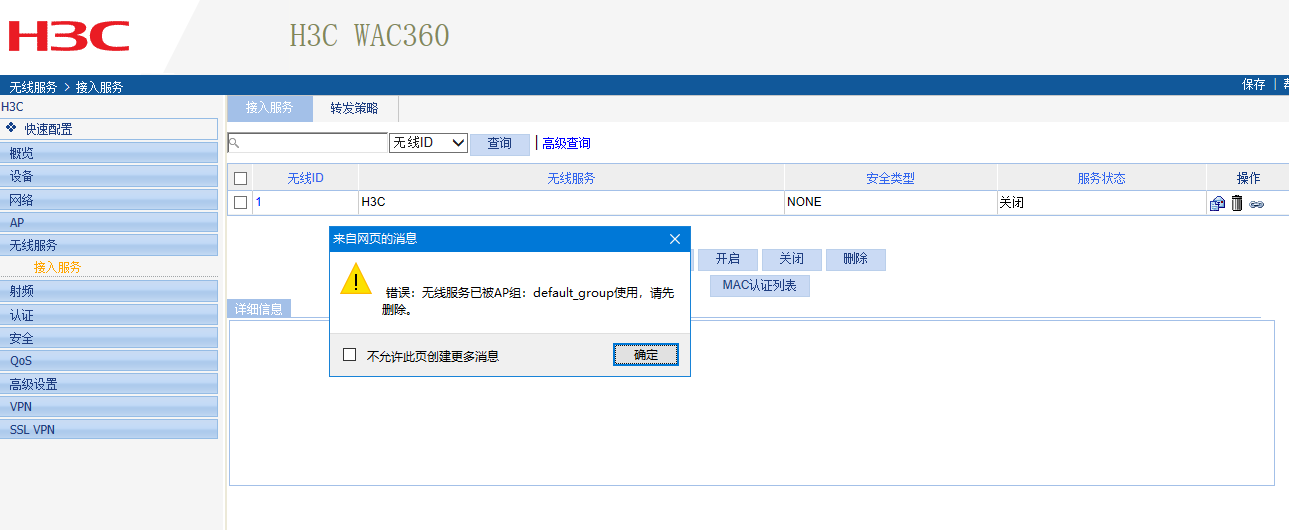
Task: Click the breadcrumb 无线服务 > 接入服务
Action: [x=66, y=87]
